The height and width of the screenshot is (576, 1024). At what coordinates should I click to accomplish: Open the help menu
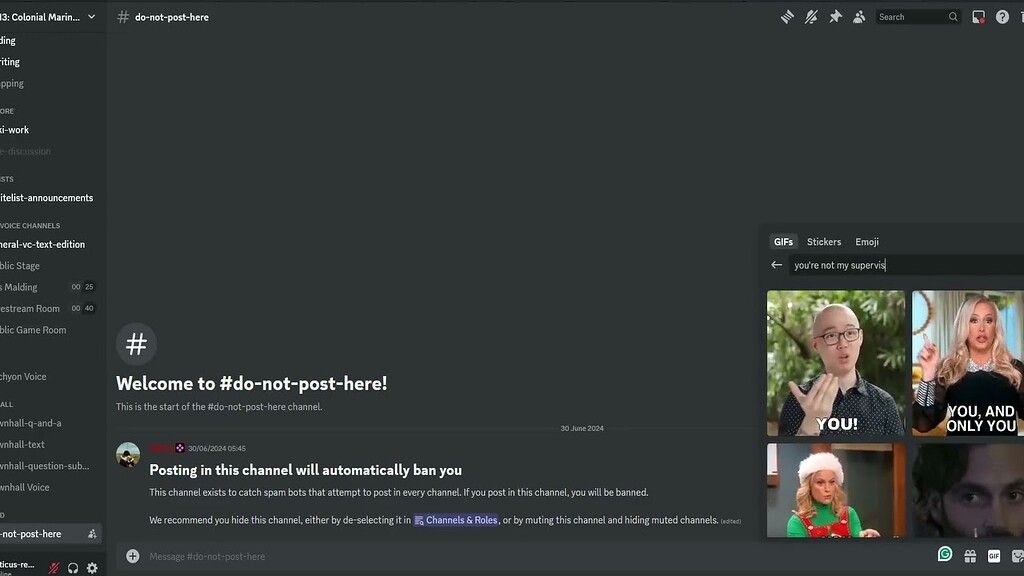pos(1002,16)
